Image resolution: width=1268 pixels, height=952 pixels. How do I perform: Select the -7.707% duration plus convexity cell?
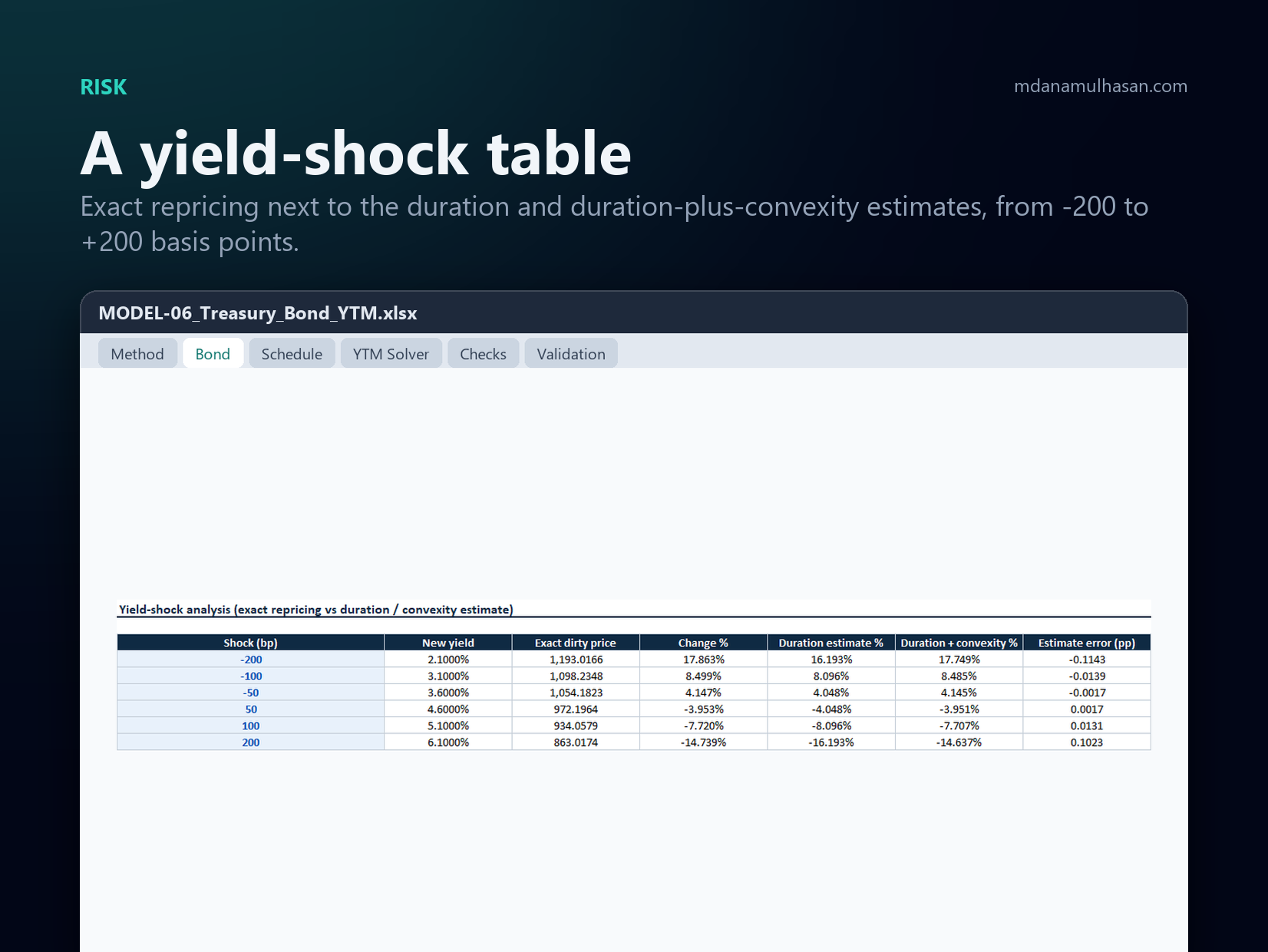pos(959,726)
